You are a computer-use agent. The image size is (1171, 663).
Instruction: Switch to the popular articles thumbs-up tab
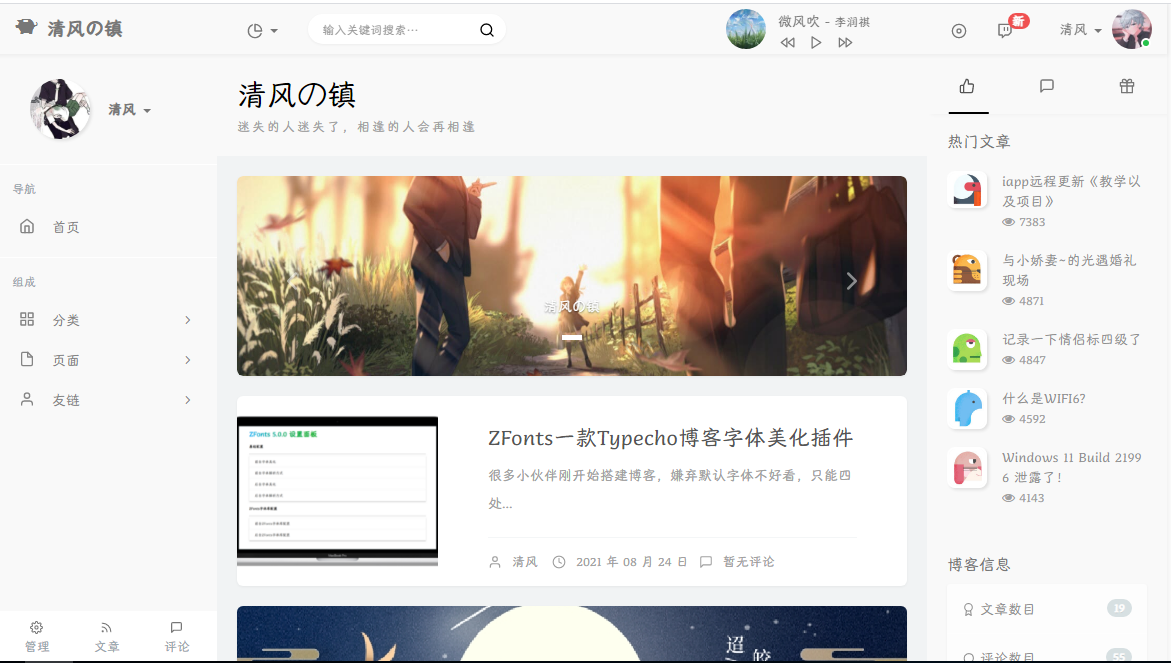click(967, 87)
